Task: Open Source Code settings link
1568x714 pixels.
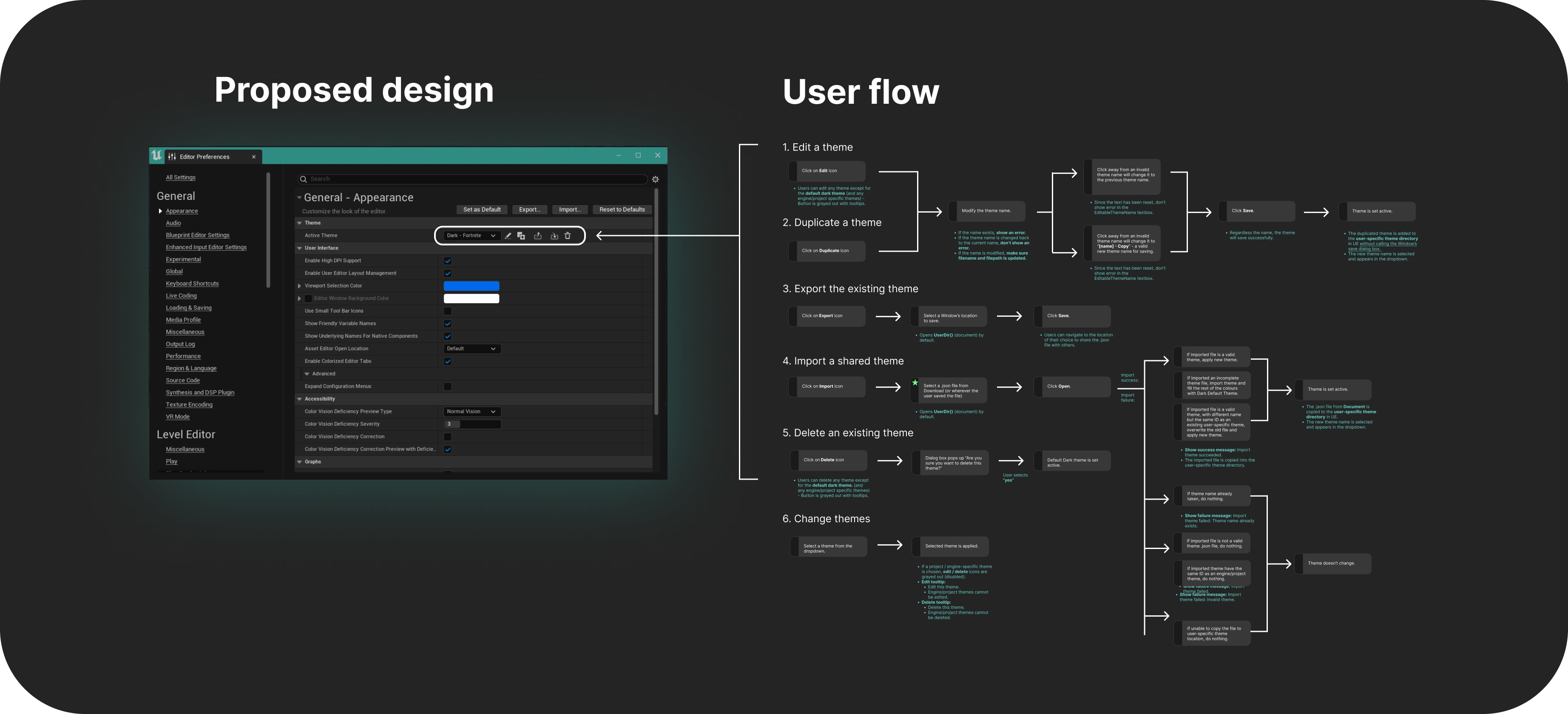Action: coord(183,381)
